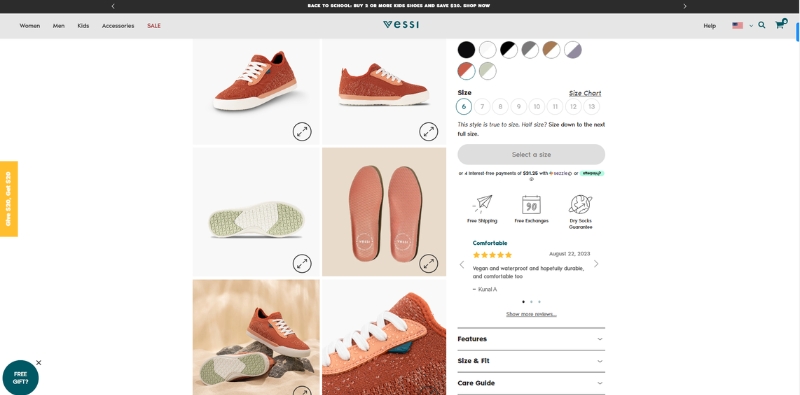
Task: Go to next announcement banner arrow
Action: [x=685, y=6]
